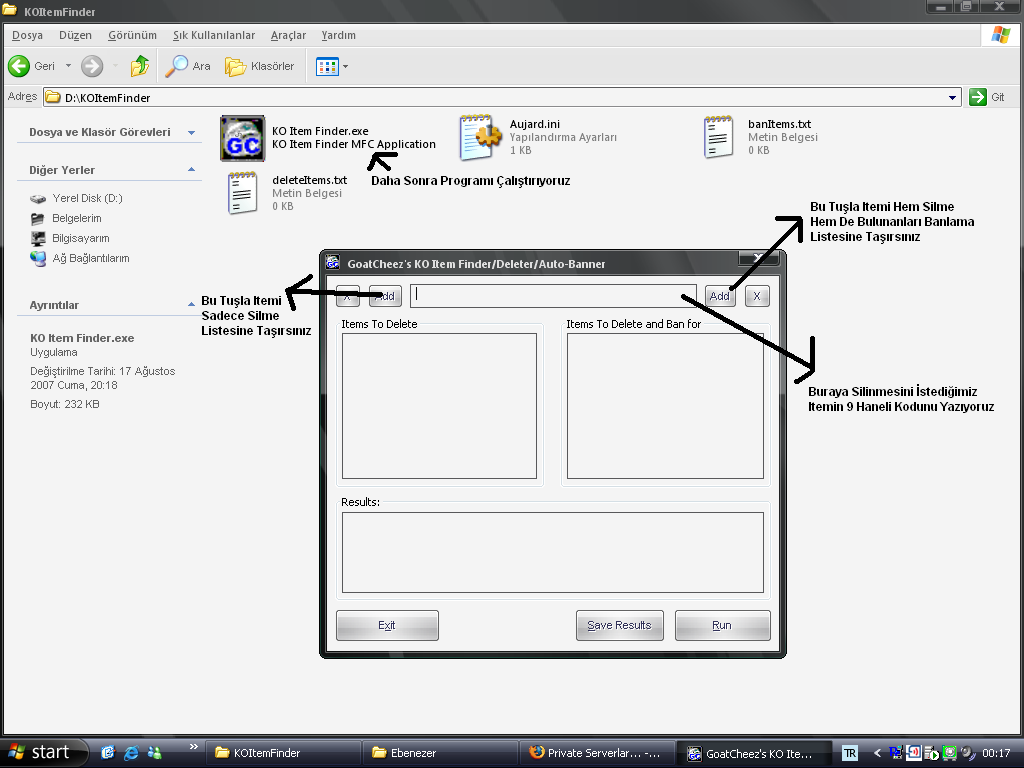
Task: Click left X button beside delete Add
Action: pos(347,296)
